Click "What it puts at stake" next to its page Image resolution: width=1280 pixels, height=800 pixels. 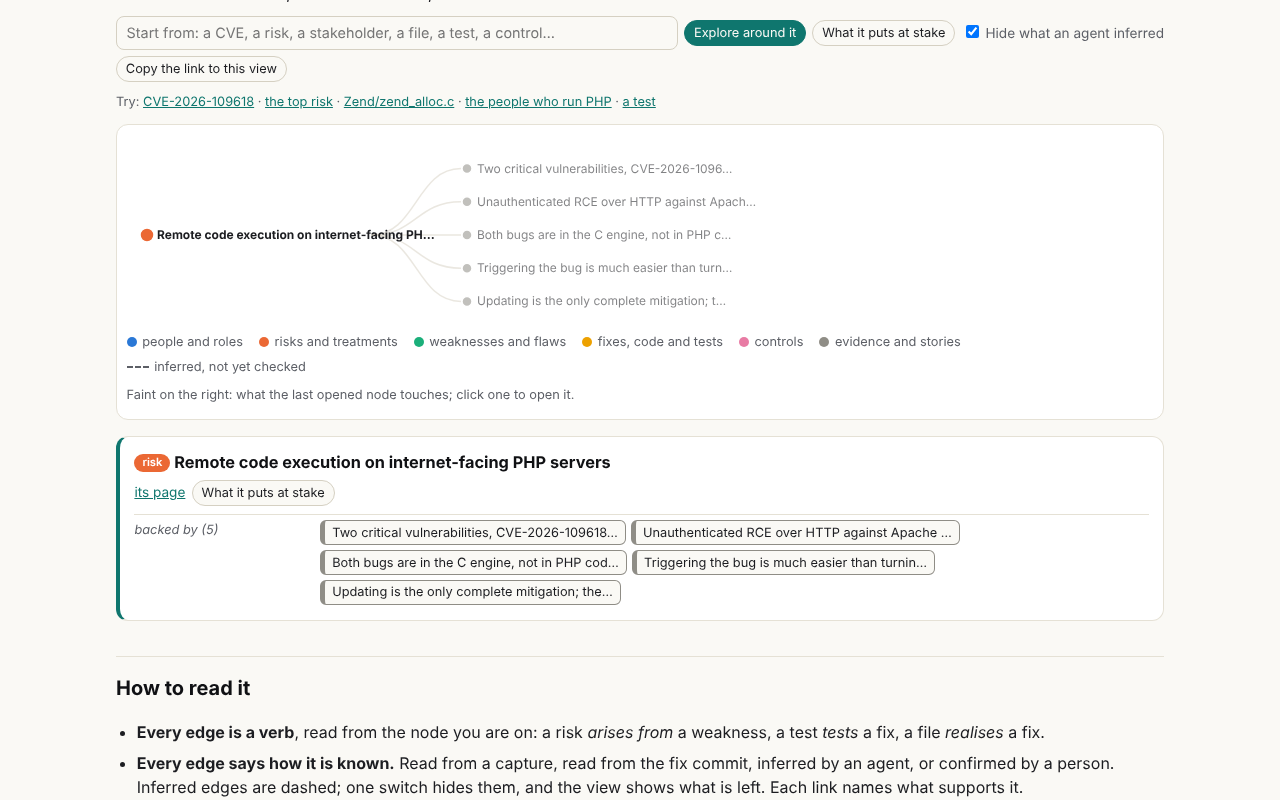click(x=263, y=493)
